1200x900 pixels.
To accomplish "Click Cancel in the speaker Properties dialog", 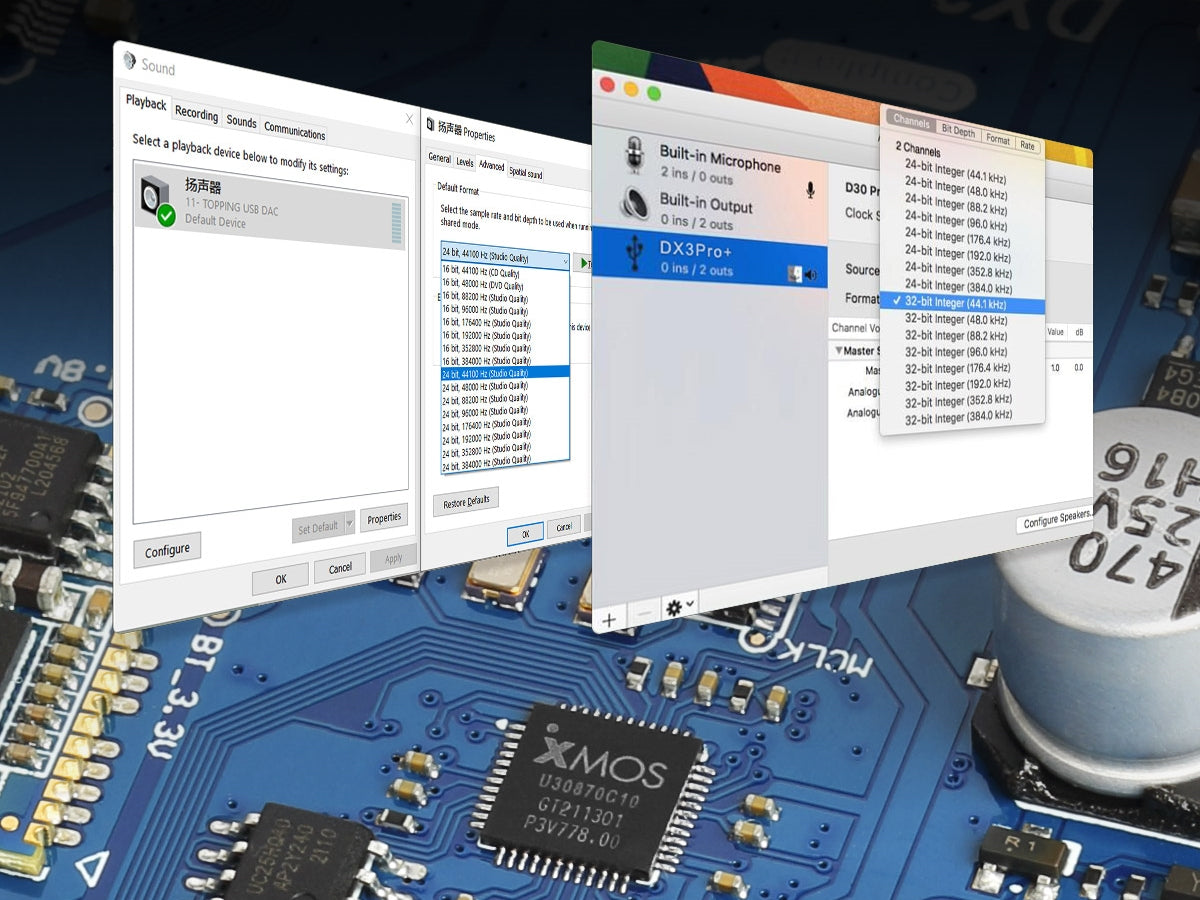I will tap(564, 526).
